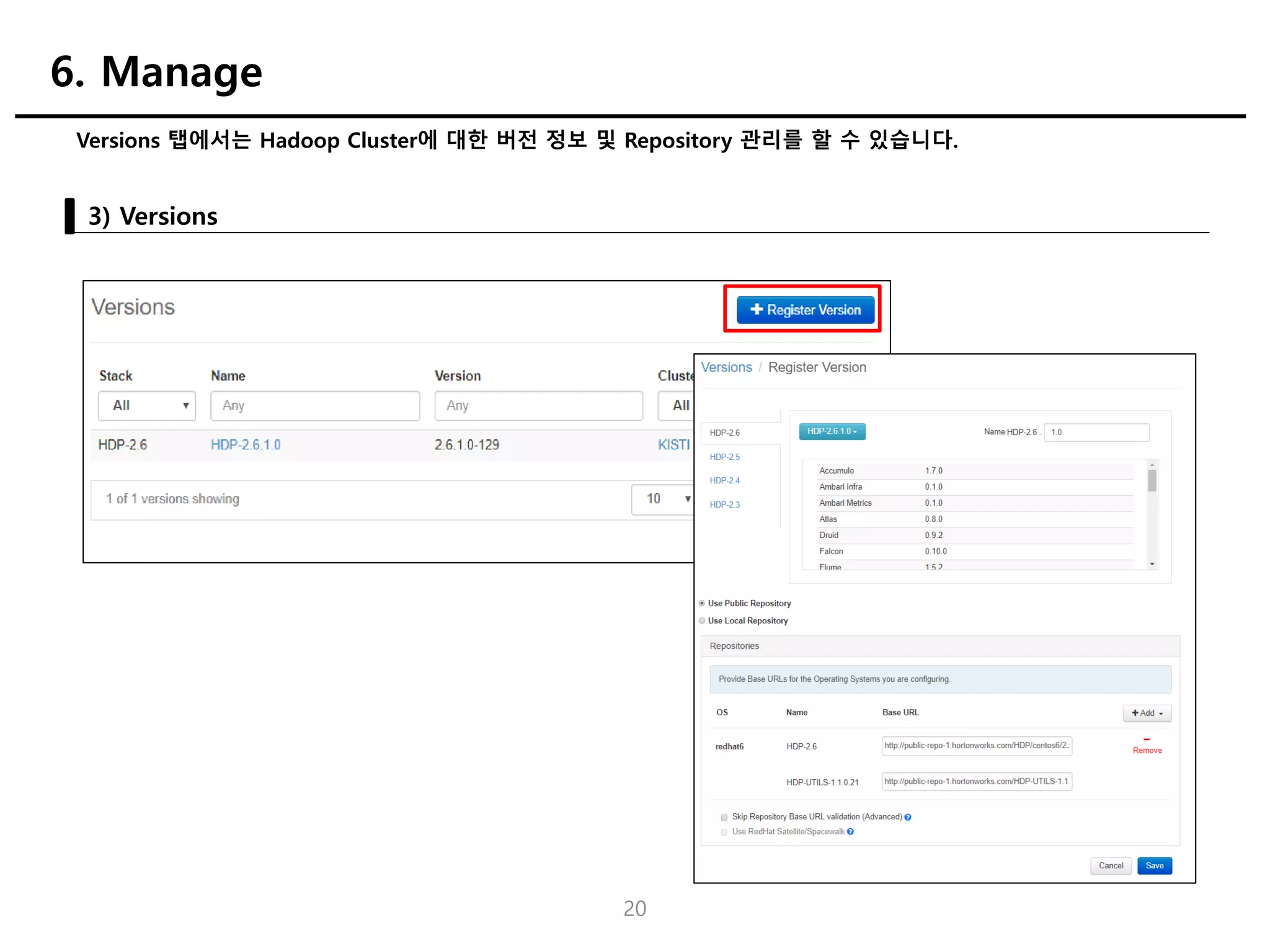
Task: Click the Save button
Action: pyautogui.click(x=1155, y=866)
